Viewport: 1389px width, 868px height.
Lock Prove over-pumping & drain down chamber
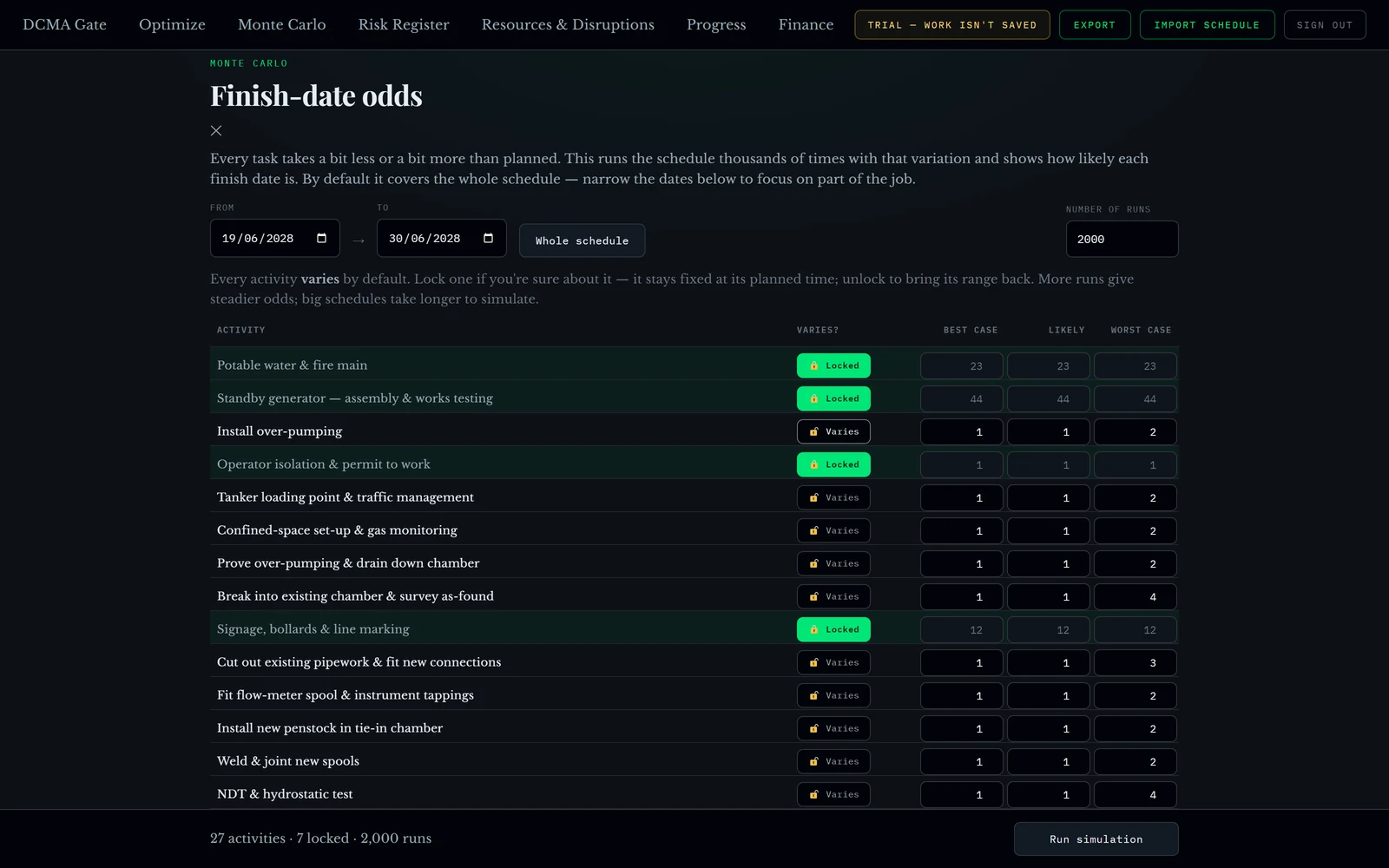click(x=833, y=563)
